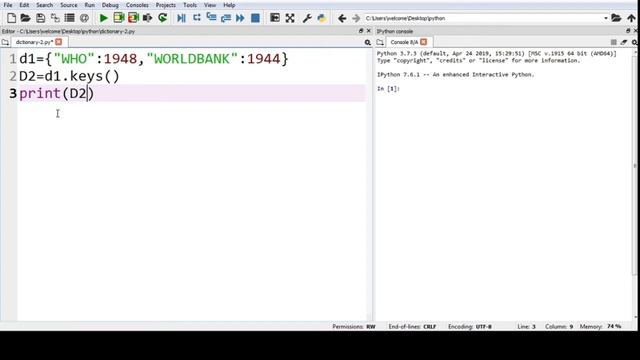Continue execution until next breakpoint
This screenshot has height=360, width=640.
240,18
